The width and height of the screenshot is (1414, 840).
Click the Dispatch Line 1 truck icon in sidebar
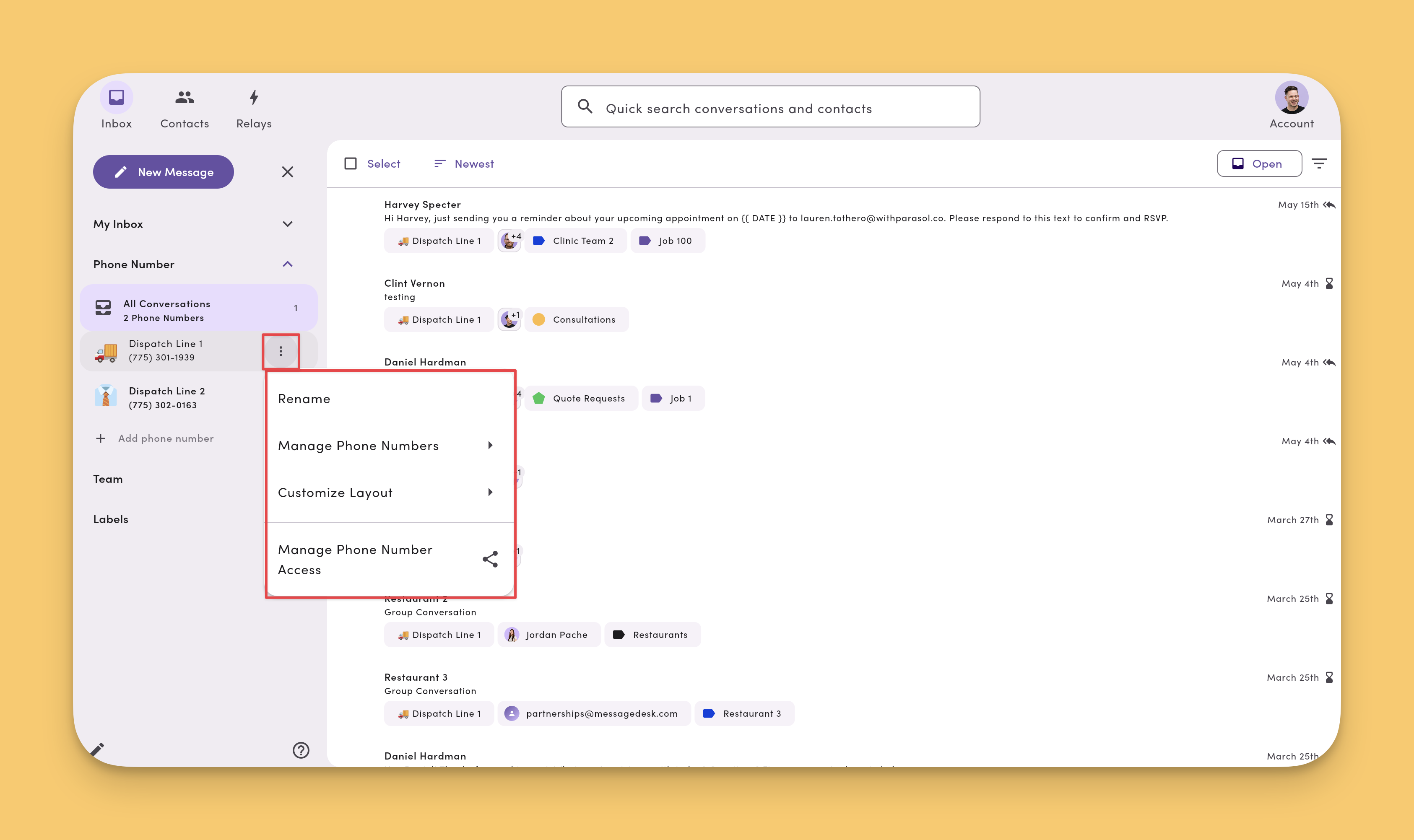(x=106, y=352)
